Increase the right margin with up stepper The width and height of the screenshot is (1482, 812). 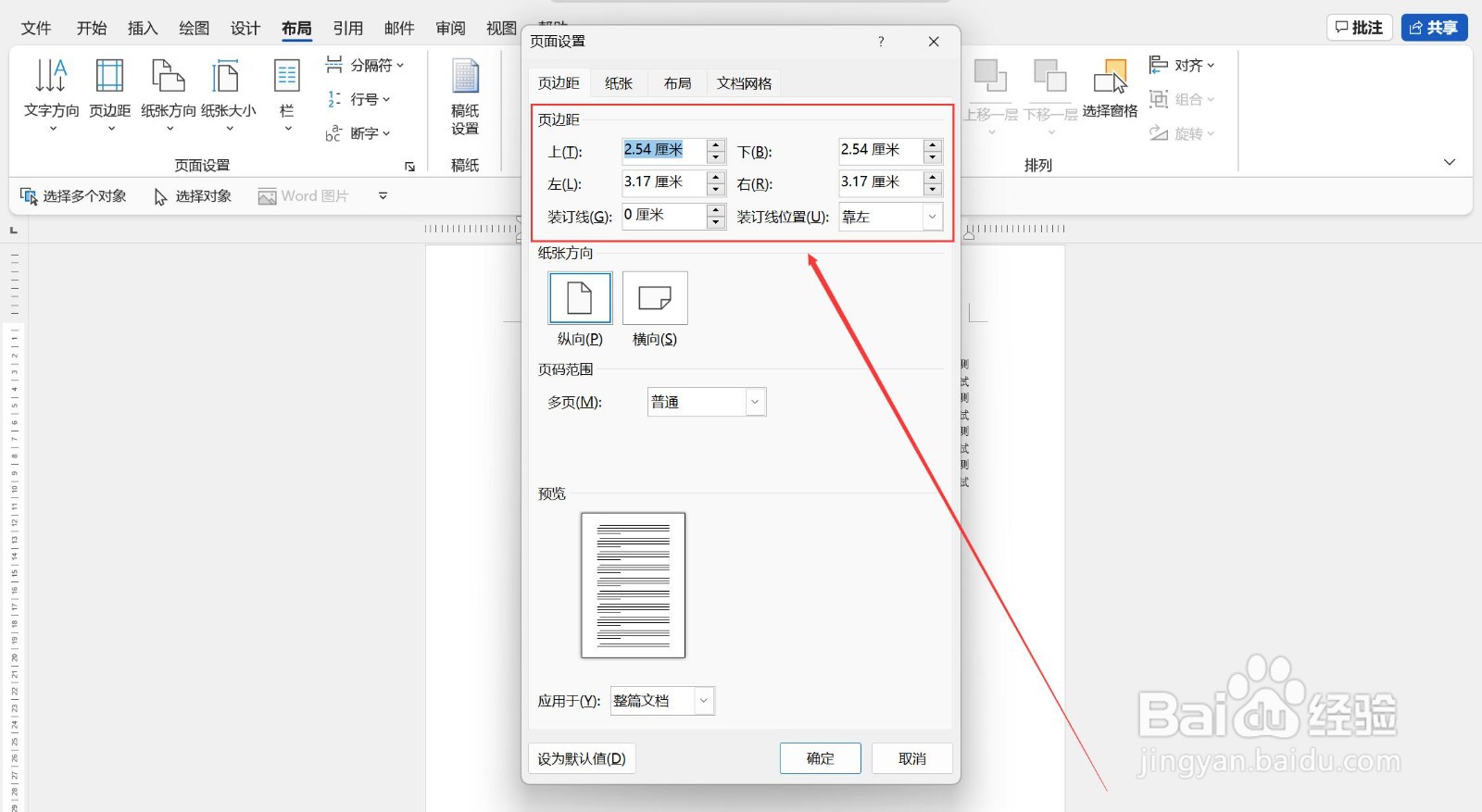934,177
